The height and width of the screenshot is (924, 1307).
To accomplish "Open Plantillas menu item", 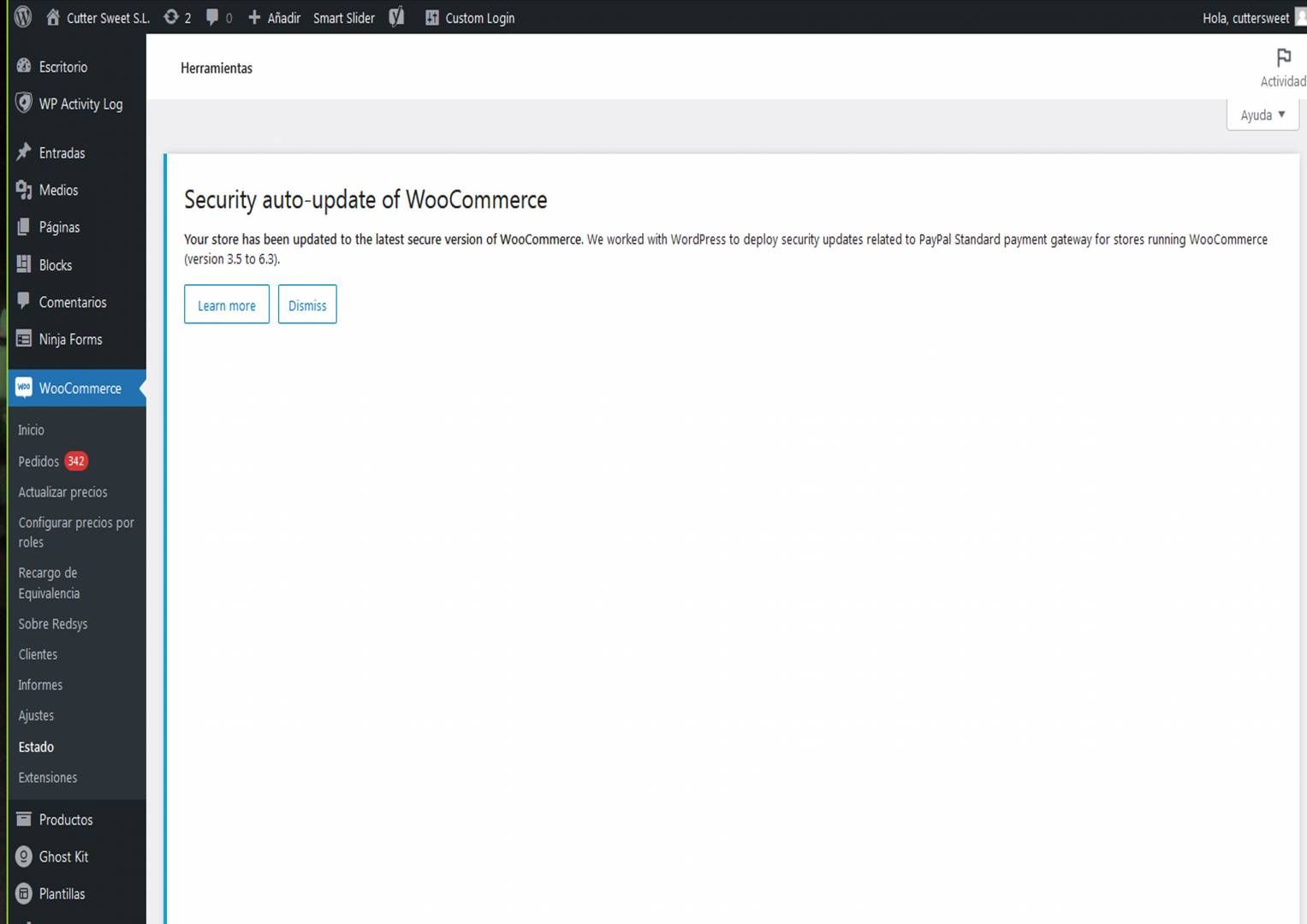I will point(62,894).
